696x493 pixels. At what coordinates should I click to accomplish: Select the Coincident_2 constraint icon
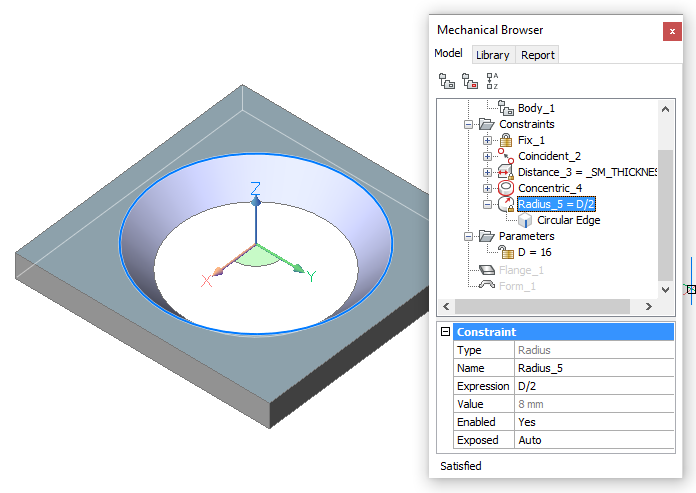(x=506, y=156)
